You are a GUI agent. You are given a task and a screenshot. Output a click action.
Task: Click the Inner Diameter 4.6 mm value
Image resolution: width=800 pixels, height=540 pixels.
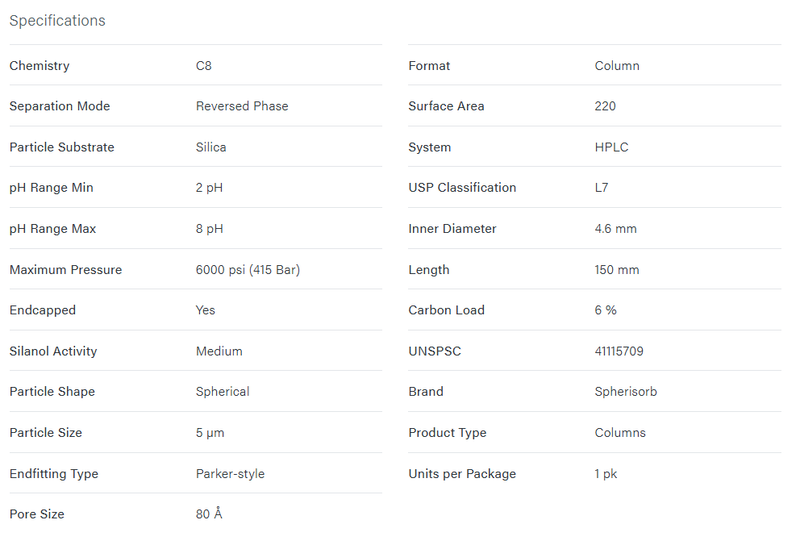(x=615, y=229)
